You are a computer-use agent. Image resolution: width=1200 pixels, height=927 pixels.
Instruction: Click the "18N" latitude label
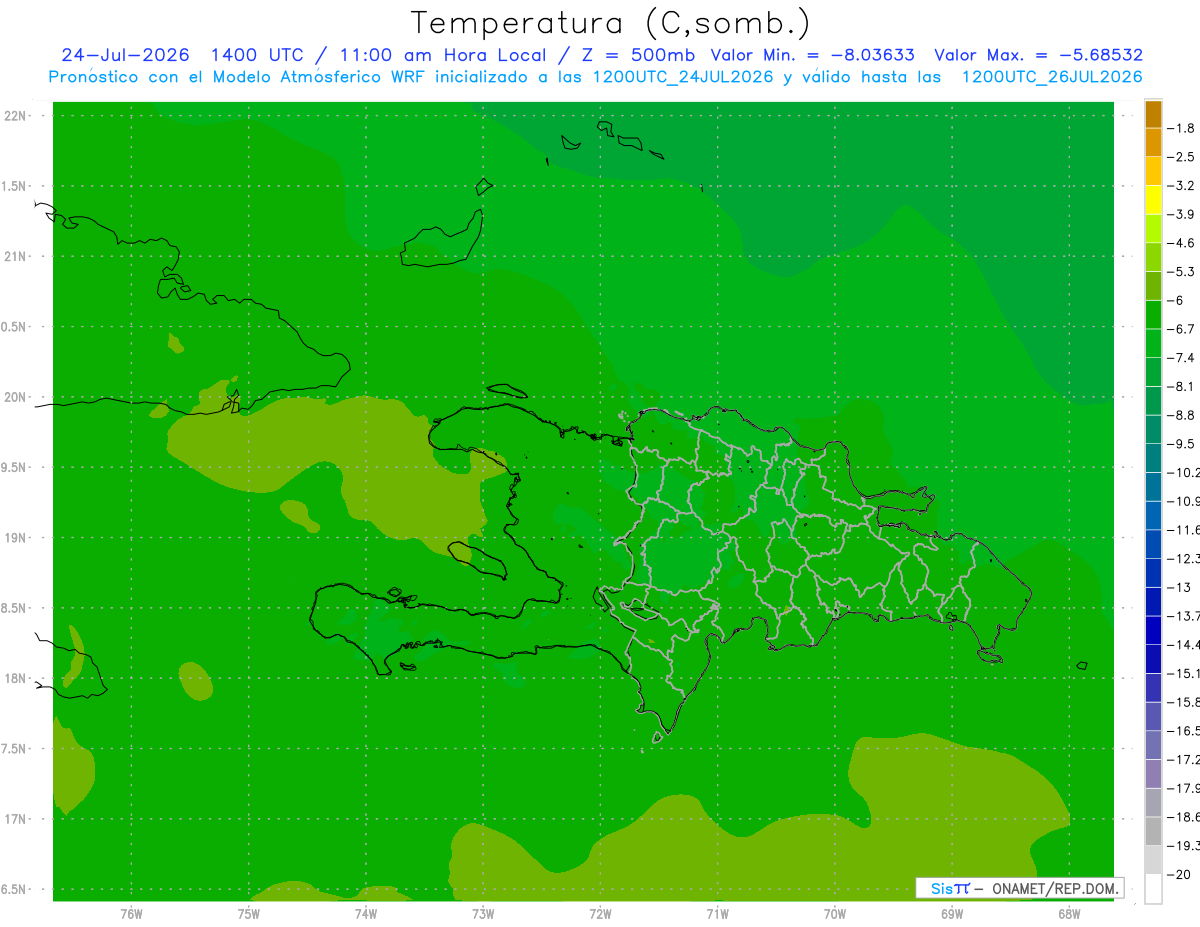pyautogui.click(x=15, y=678)
